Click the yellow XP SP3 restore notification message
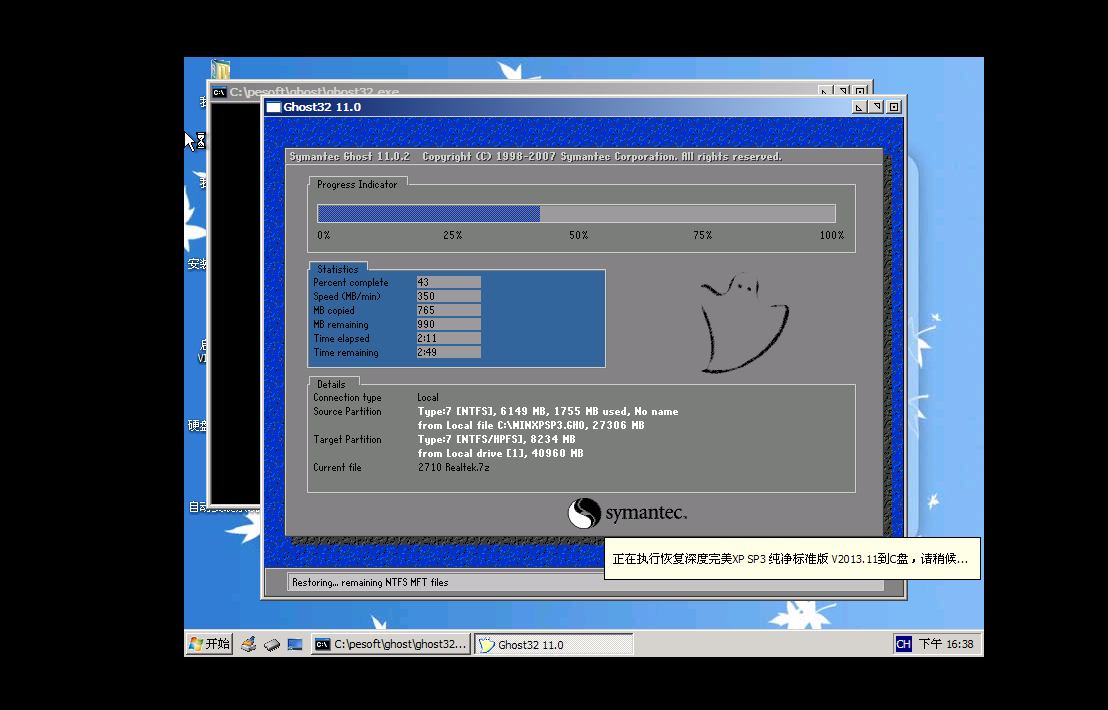This screenshot has height=710, width=1108. coord(790,558)
